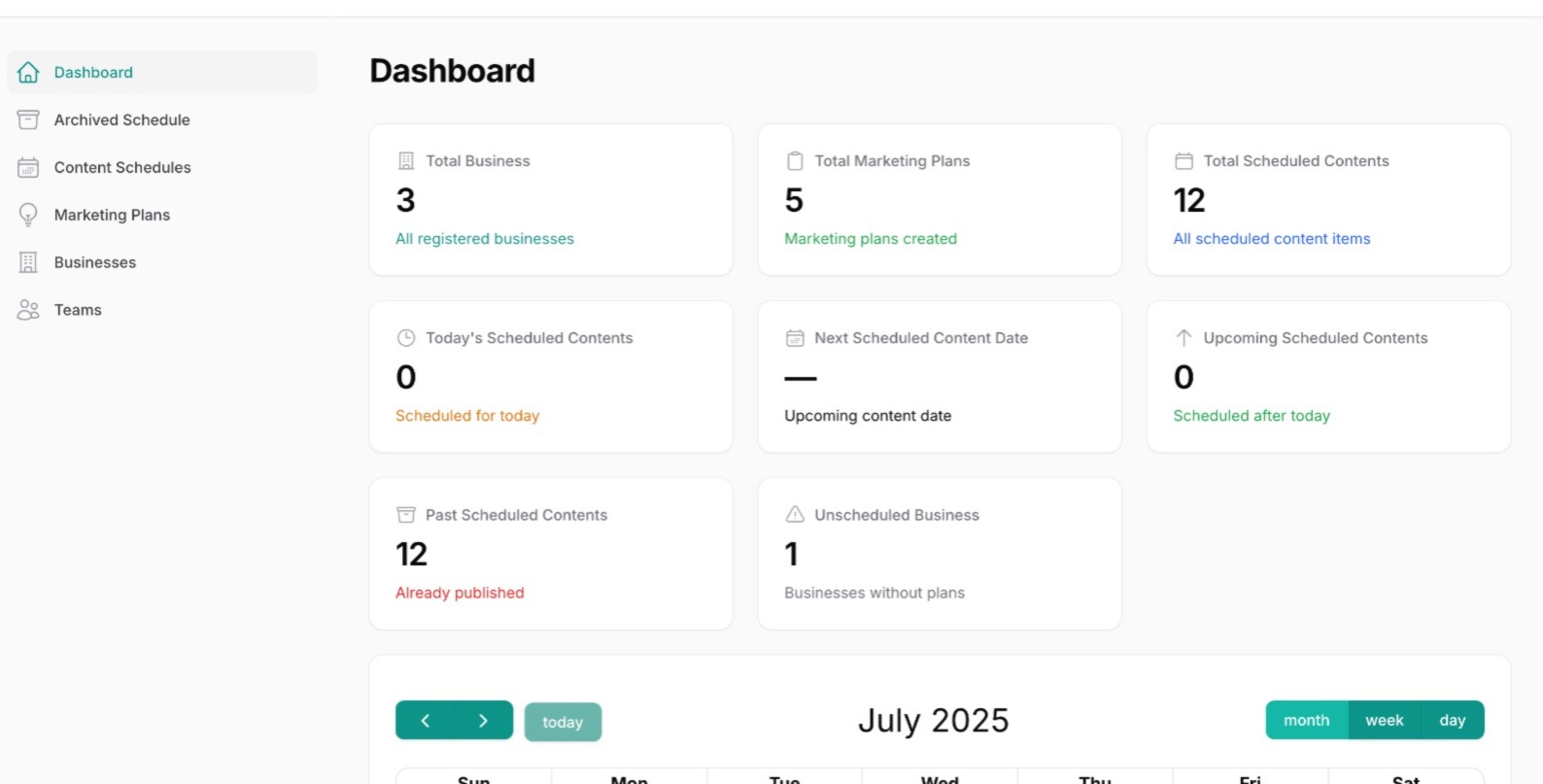The width and height of the screenshot is (1543, 784).
Task: Select the lightbulb icon for Marketing Plans
Action: click(27, 215)
